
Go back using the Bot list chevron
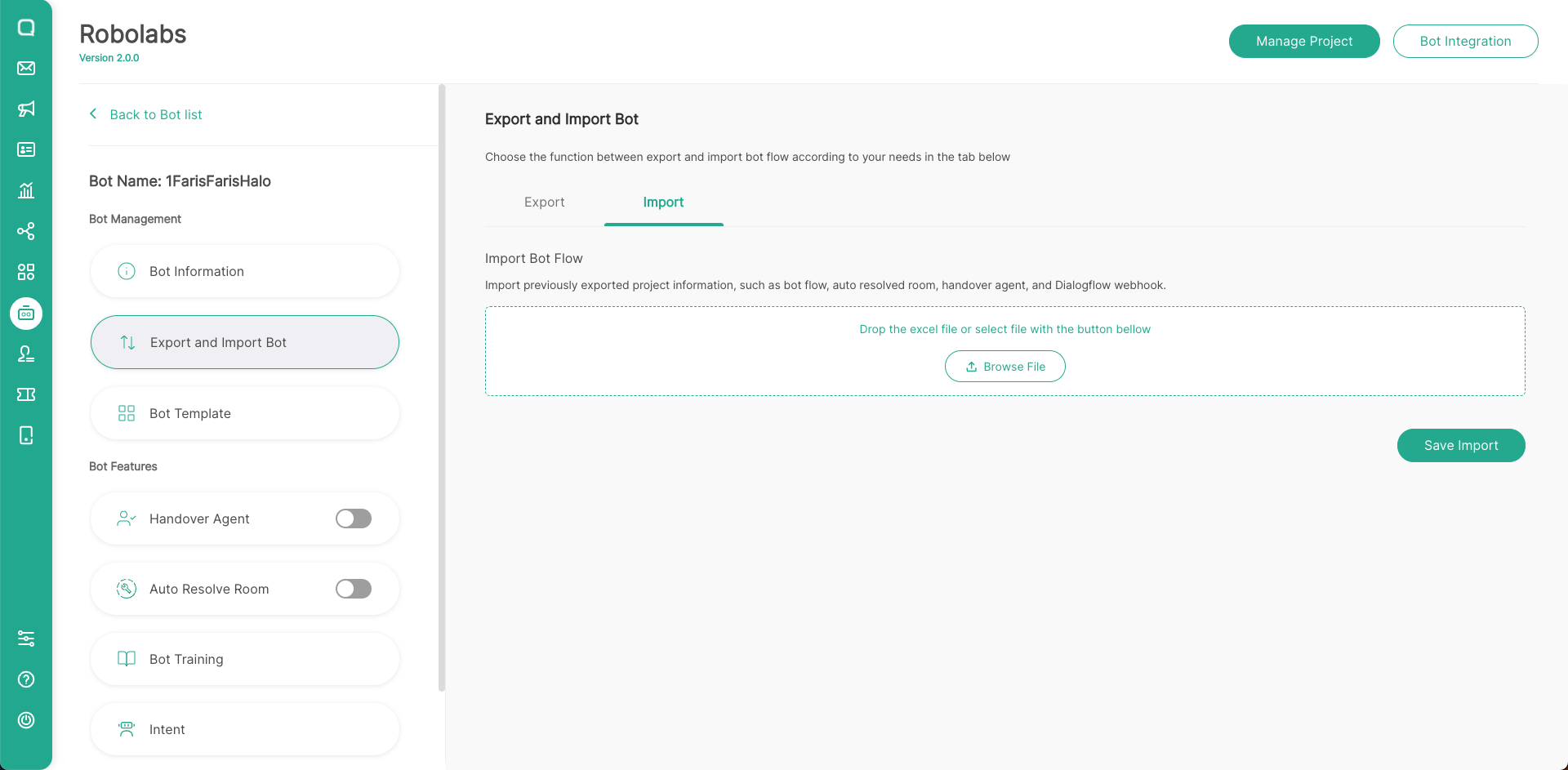pyautogui.click(x=93, y=114)
